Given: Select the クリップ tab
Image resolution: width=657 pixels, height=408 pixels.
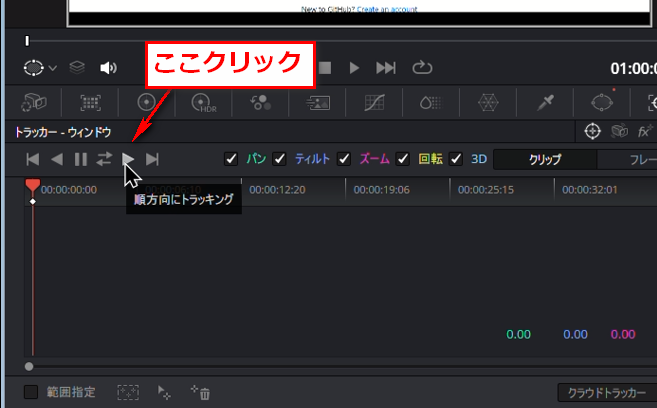Looking at the screenshot, I should (545, 159).
